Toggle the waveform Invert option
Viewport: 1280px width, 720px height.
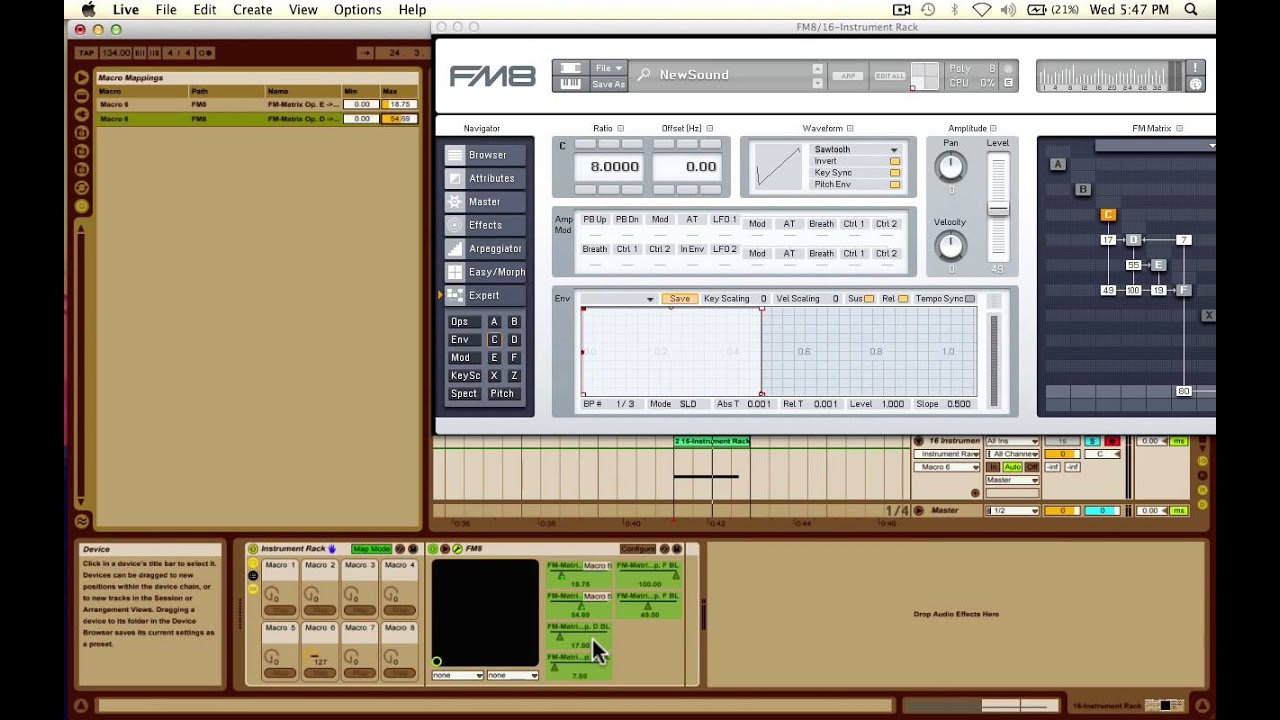[895, 161]
